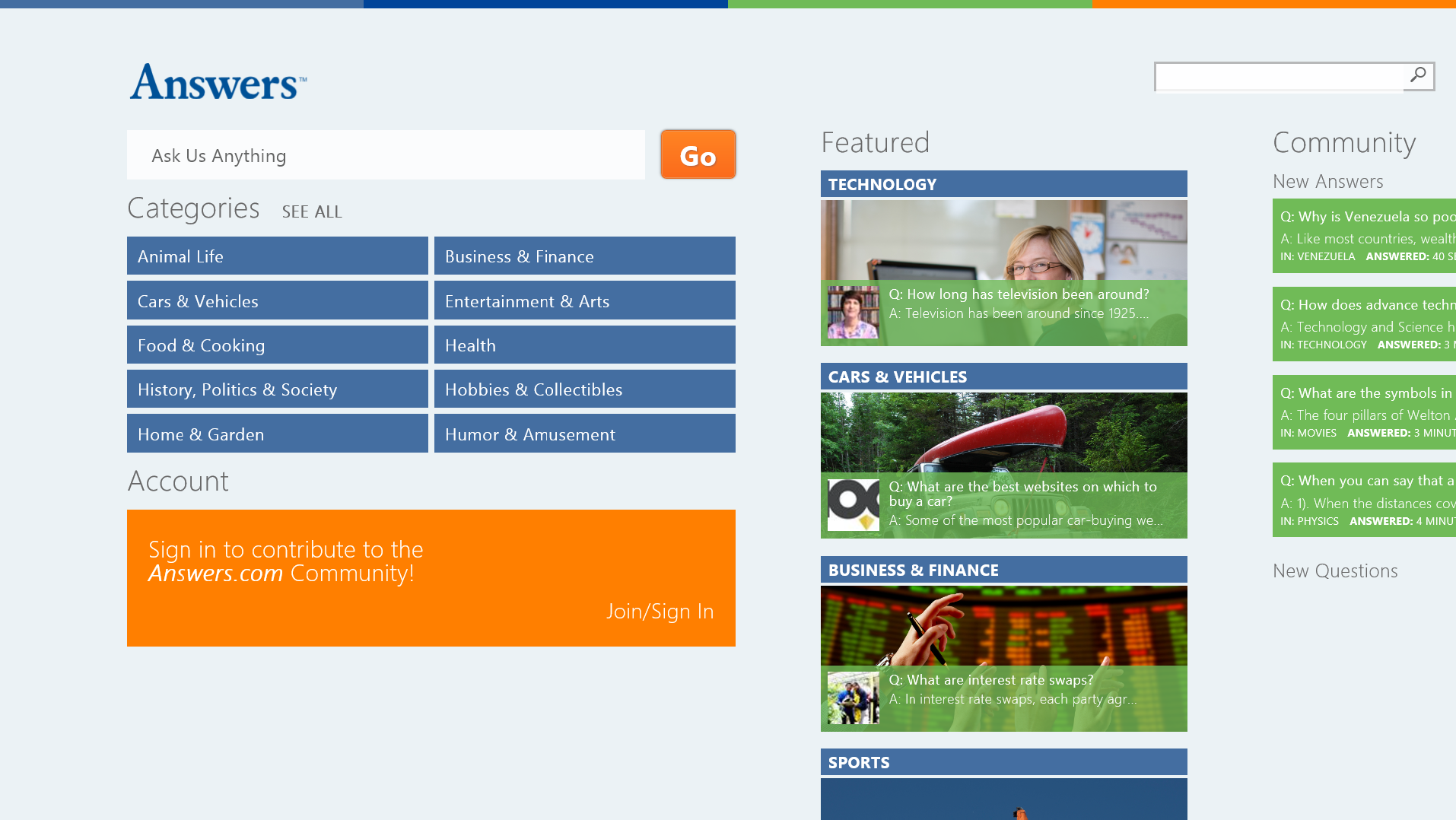Type in the Ask Us Anything field
Image resolution: width=1456 pixels, height=820 pixels.
click(x=386, y=155)
